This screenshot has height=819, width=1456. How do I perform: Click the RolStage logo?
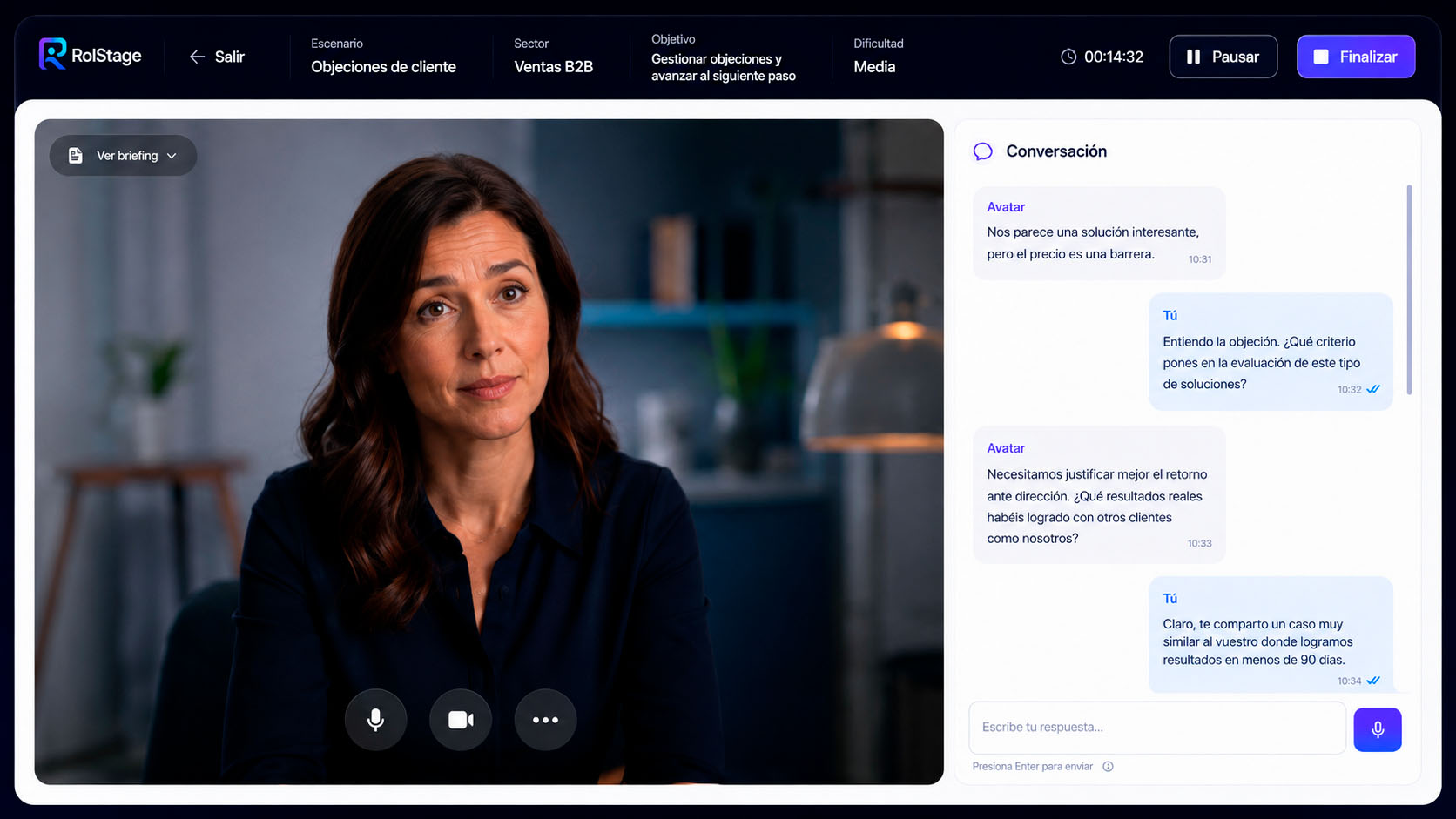(x=91, y=55)
